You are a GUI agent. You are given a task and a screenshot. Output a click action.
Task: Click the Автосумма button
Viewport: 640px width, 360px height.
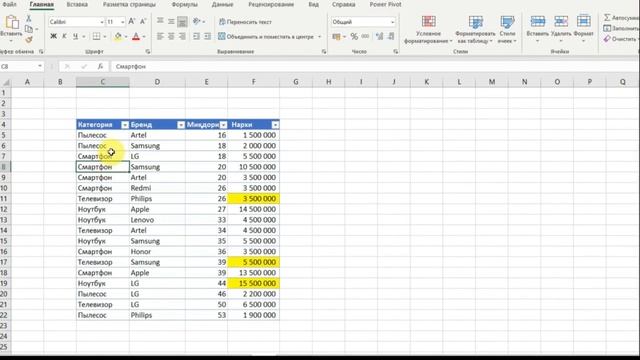621,18
